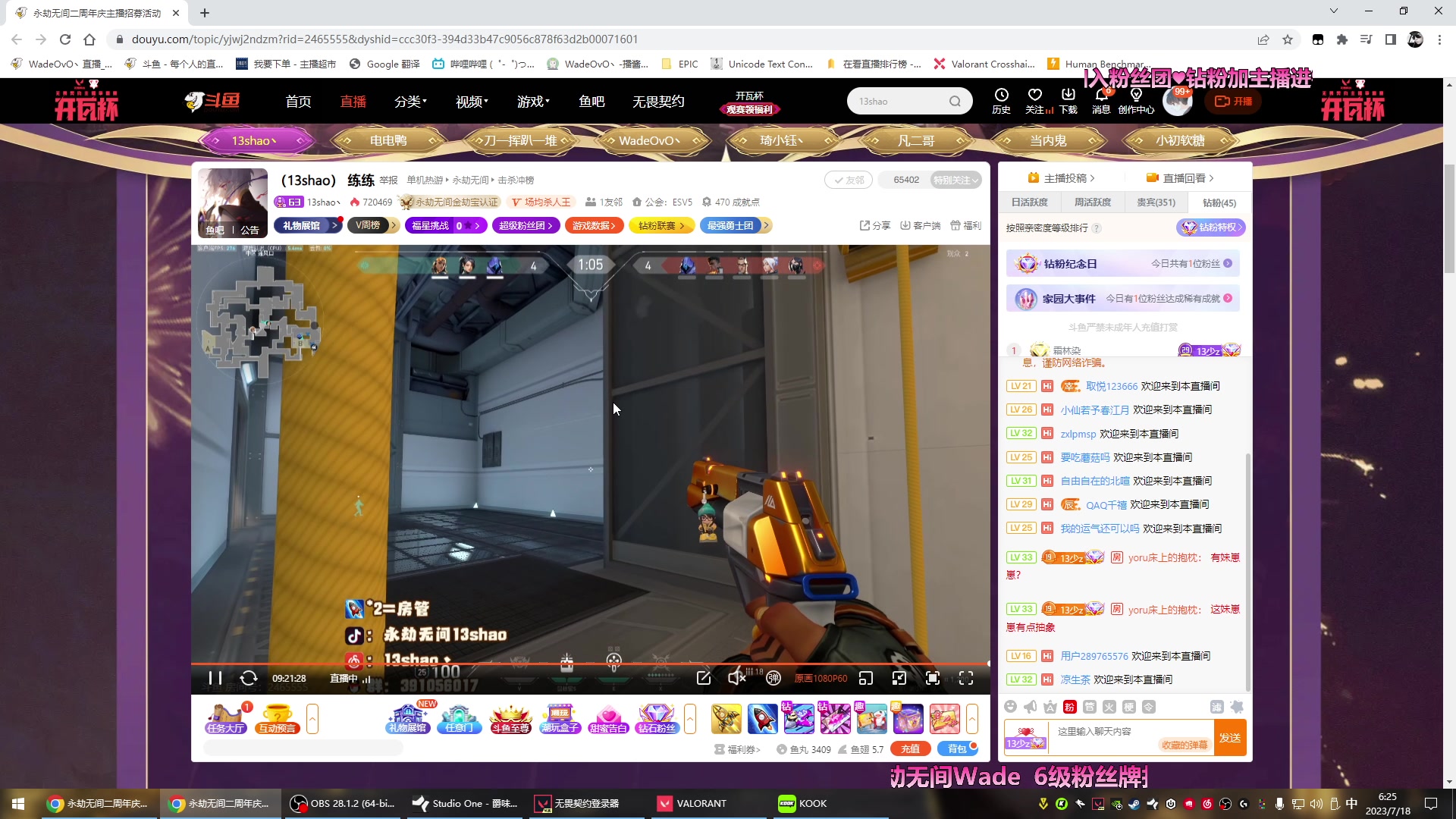The height and width of the screenshot is (819, 1456).
Task: Open the 潮玩盒子 box icon
Action: (x=560, y=718)
